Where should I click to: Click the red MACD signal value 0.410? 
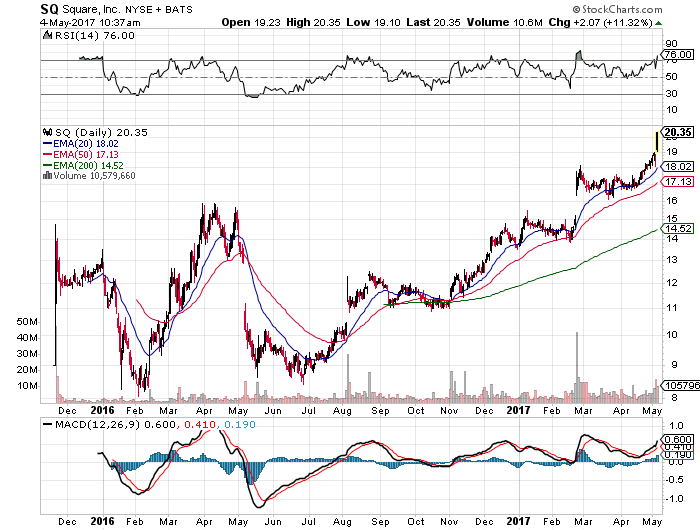pos(200,424)
